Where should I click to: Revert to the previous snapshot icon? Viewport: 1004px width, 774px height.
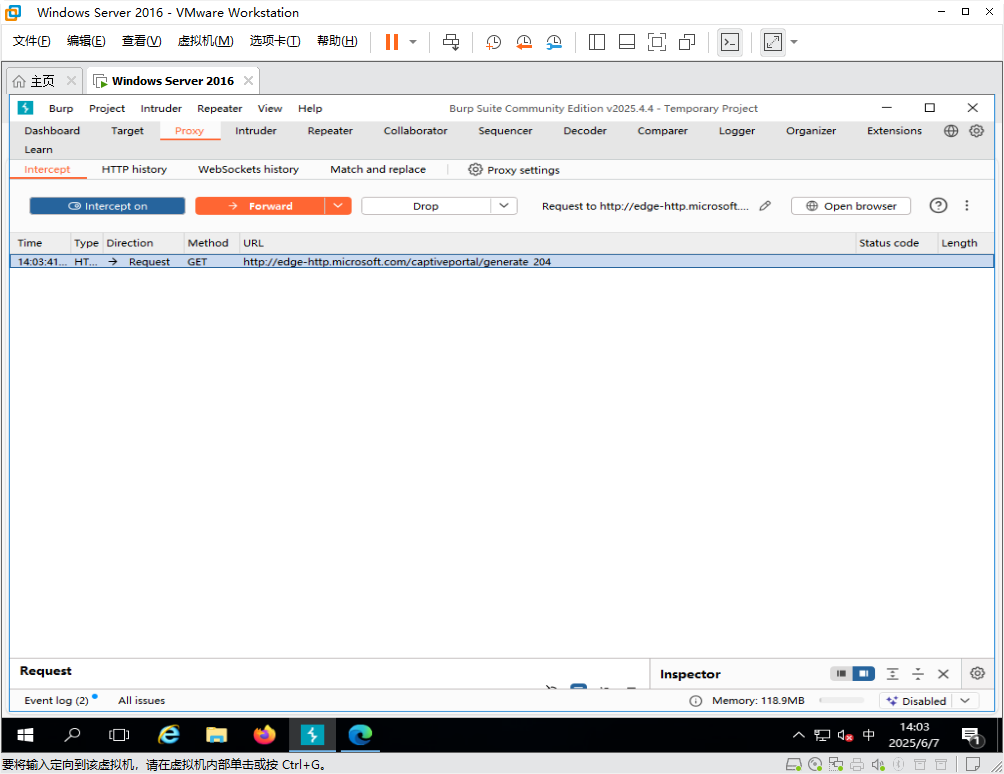[x=524, y=42]
